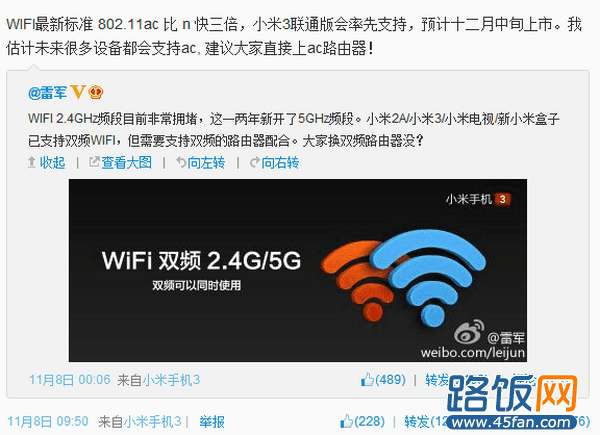
Task: Click the crown membership icon
Action: (96, 93)
